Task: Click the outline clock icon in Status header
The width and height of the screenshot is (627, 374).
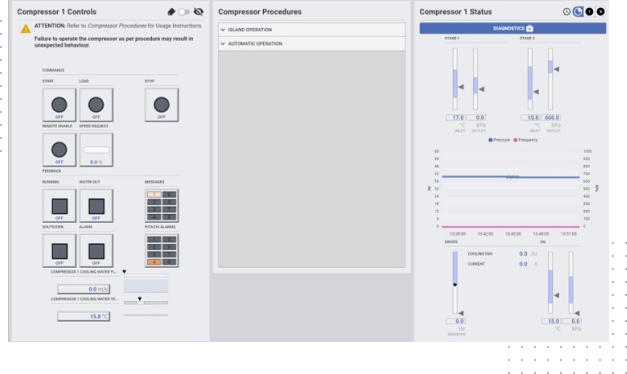Action: pyautogui.click(x=566, y=12)
